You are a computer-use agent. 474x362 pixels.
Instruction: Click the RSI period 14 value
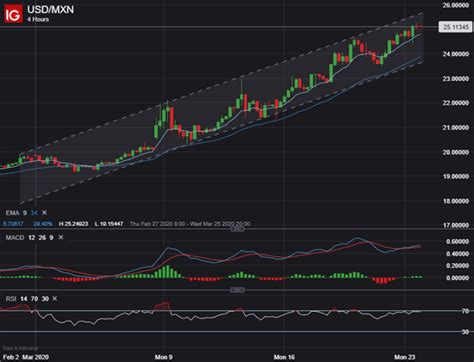coord(24,299)
